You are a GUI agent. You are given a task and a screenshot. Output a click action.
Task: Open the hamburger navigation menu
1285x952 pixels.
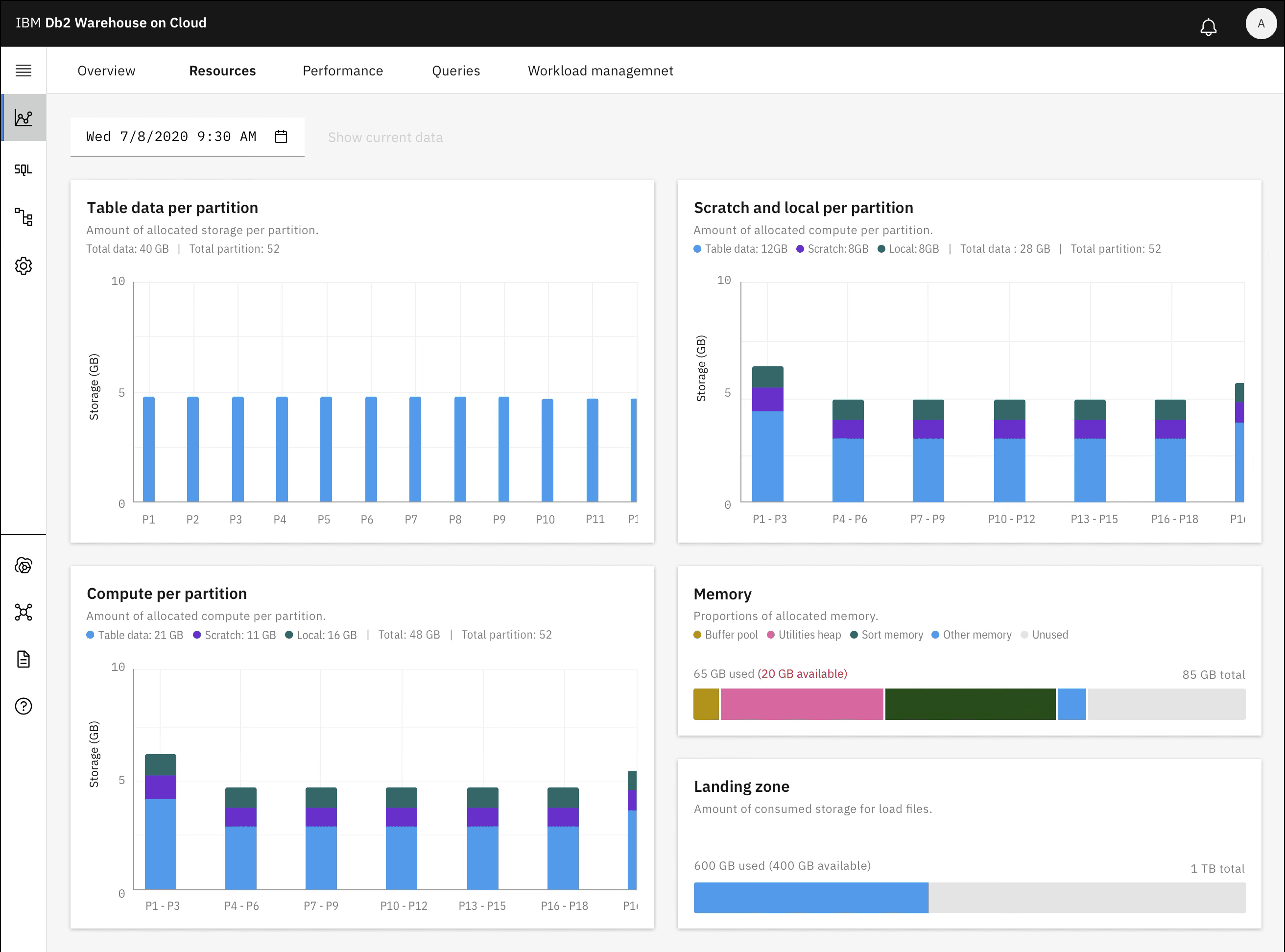coord(23,71)
